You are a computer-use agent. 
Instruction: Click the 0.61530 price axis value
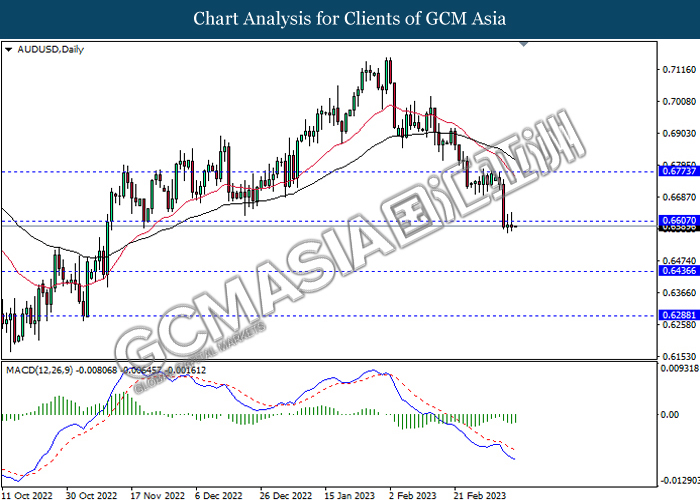point(679,356)
